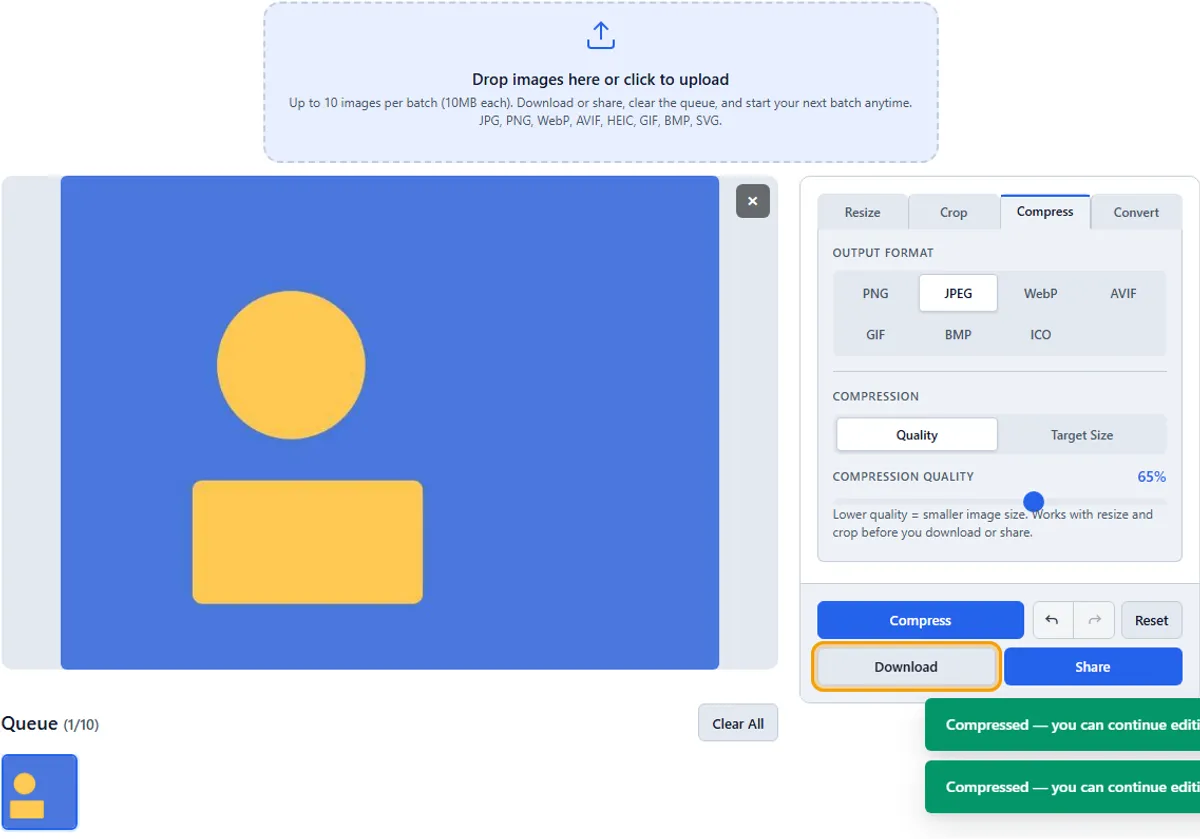Viewport: 1200px width, 839px height.
Task: Select the queued image thumbnail
Action: pos(39,792)
